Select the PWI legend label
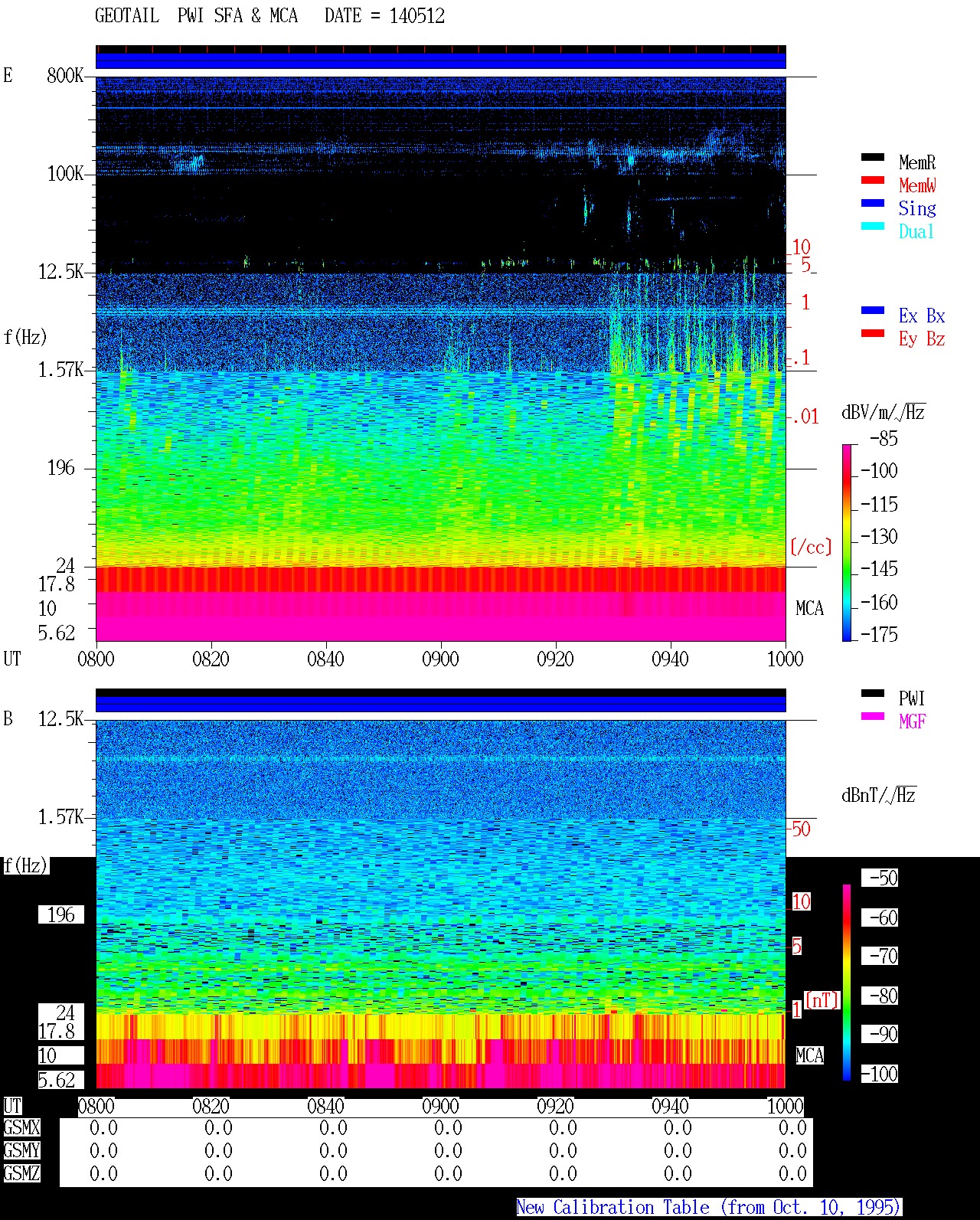Screen dimensions: 980x1220 click(912, 698)
